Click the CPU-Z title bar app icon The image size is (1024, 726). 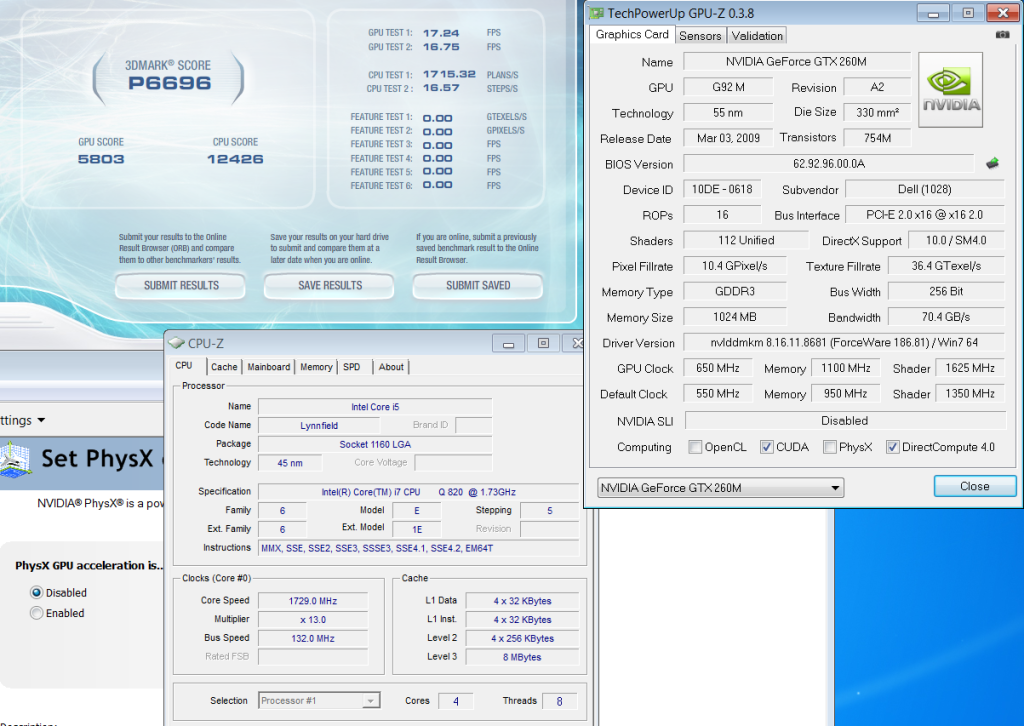pos(176,343)
